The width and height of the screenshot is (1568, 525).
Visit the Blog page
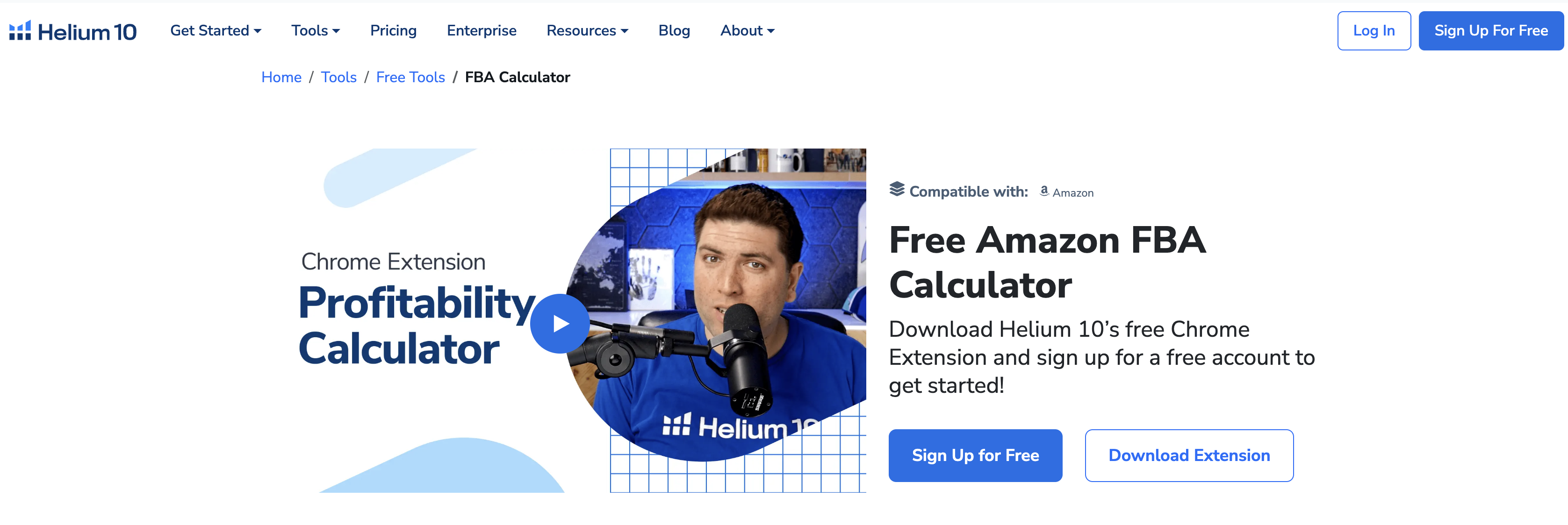pyautogui.click(x=674, y=30)
